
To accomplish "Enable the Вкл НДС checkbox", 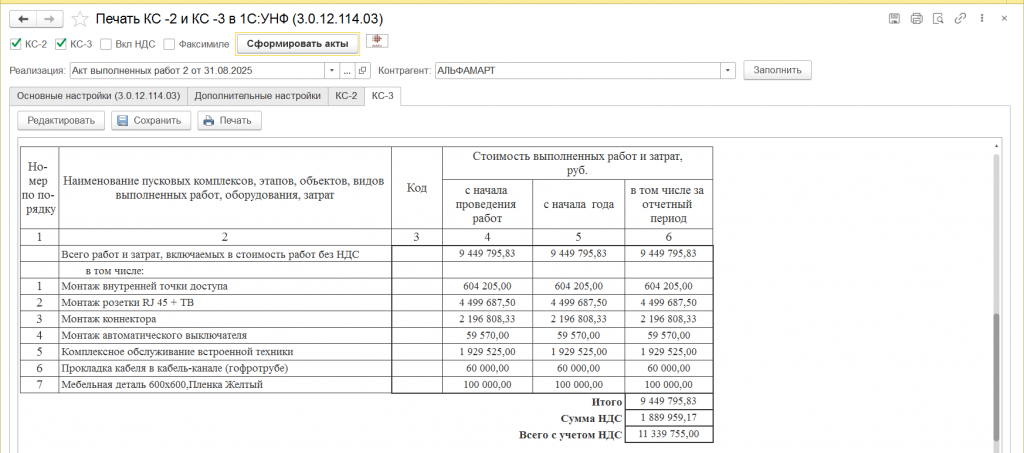I will click(x=106, y=44).
